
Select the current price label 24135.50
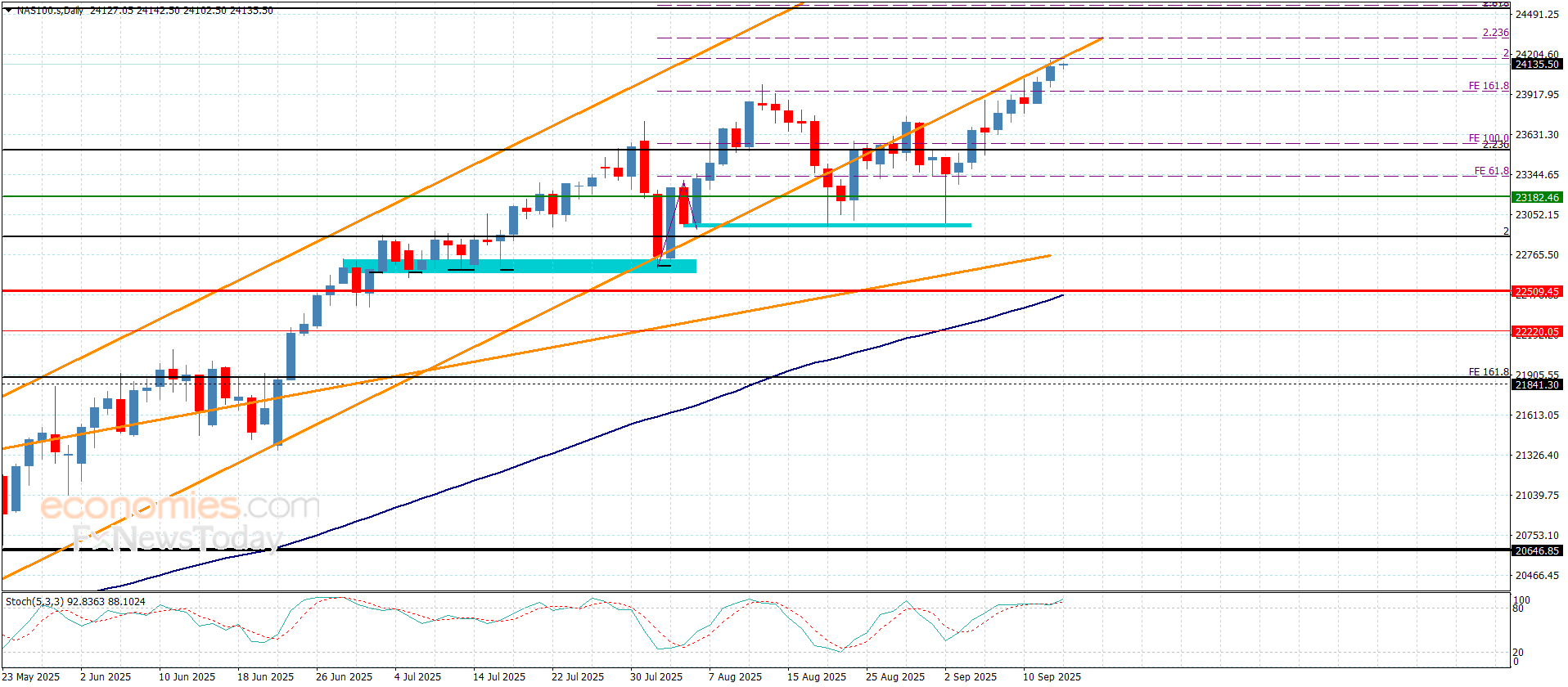tap(1537, 65)
